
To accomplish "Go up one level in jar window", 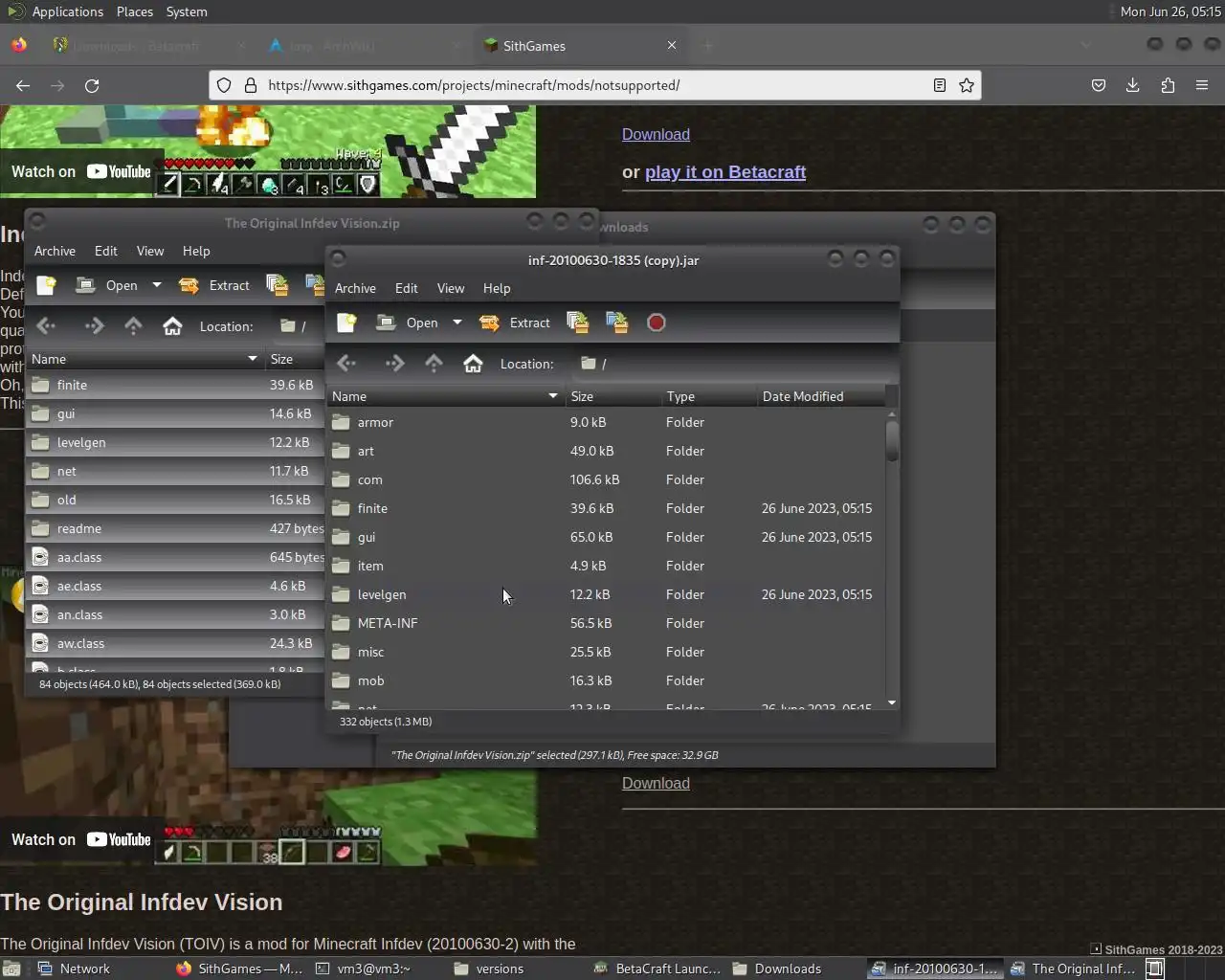I will [434, 364].
